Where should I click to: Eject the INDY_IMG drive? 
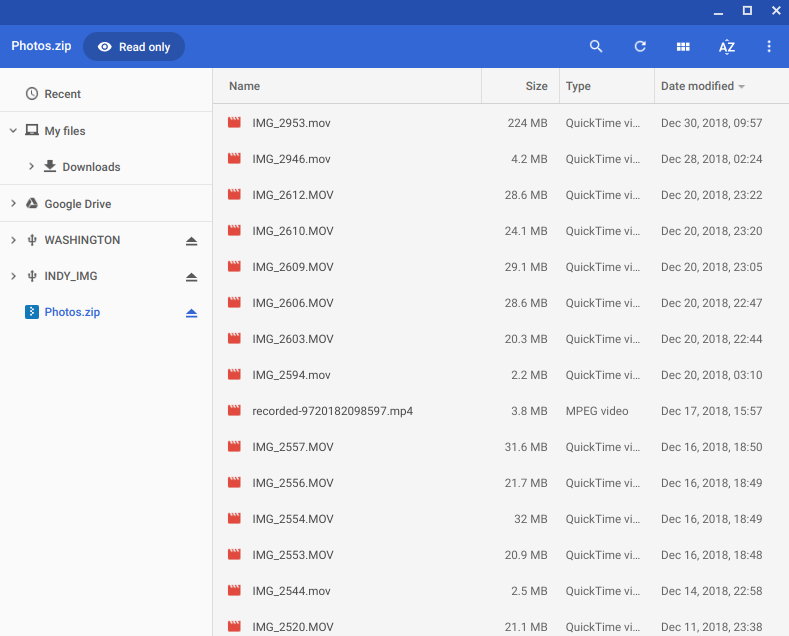pyautogui.click(x=191, y=277)
